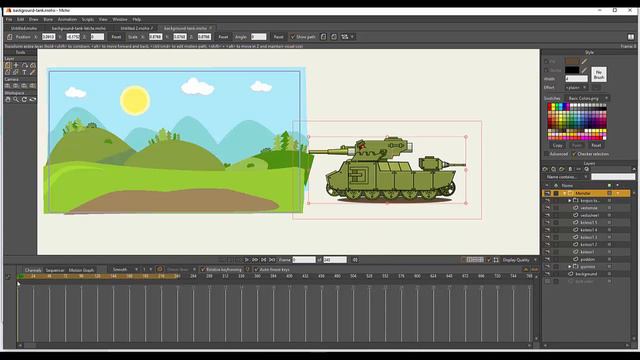Click the layer name search field
The image size is (640, 360).
pyautogui.click(x=613, y=177)
